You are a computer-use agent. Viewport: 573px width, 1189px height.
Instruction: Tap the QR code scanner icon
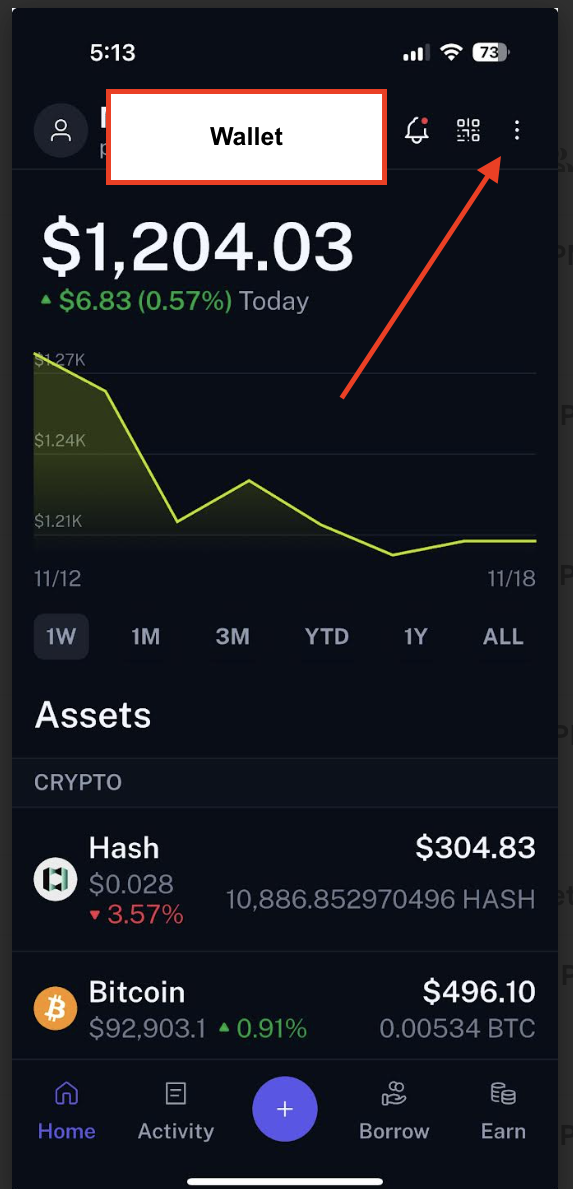pyautogui.click(x=468, y=130)
